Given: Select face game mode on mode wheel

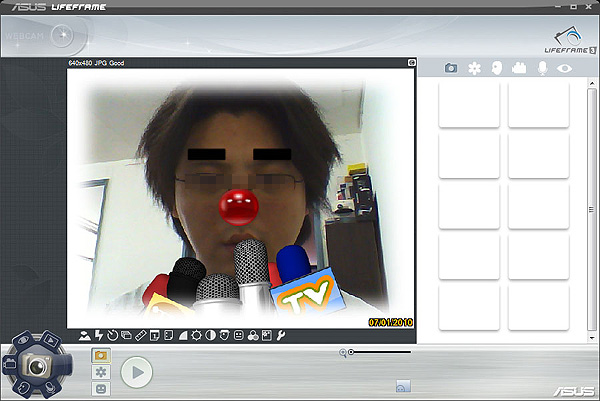Looking at the screenshot, I should coord(23,388).
